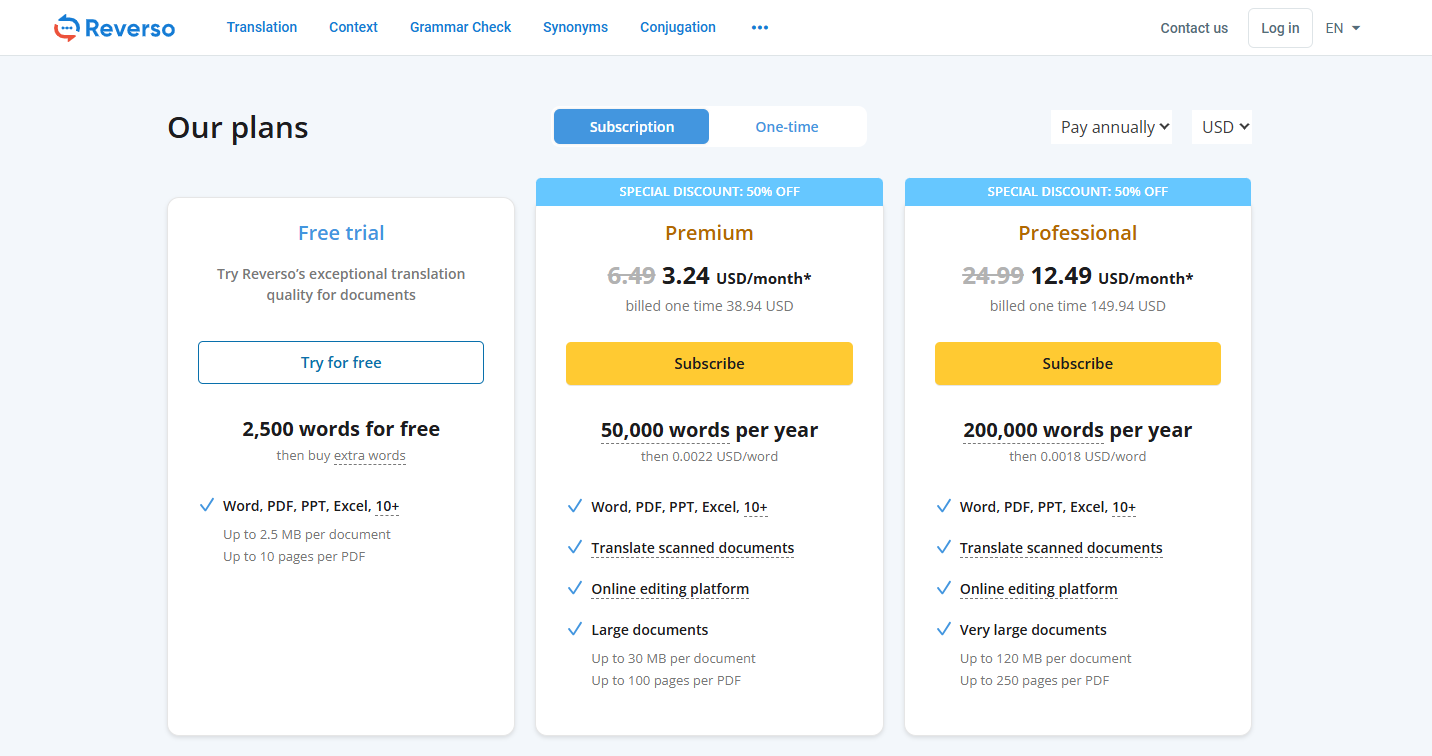
Task: Click Translate scanned documents under Premium
Action: pos(692,548)
